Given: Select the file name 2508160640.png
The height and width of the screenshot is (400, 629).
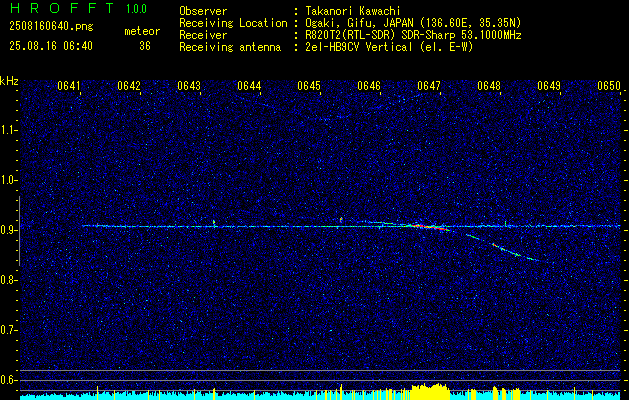Looking at the screenshot, I should tap(51, 27).
